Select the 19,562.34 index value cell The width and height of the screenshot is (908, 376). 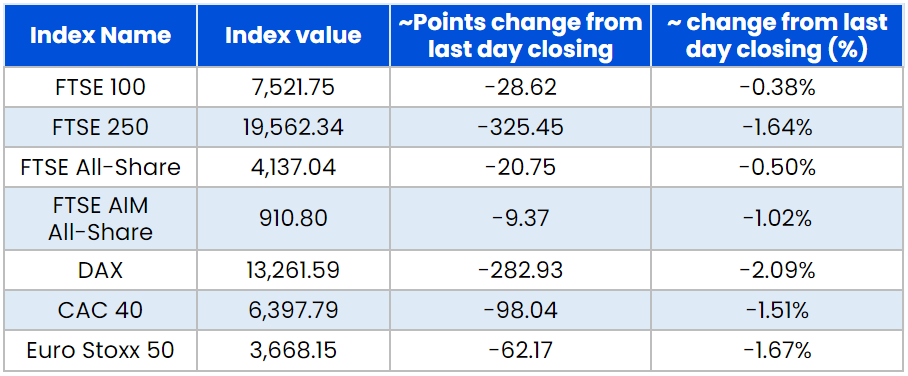[293, 127]
